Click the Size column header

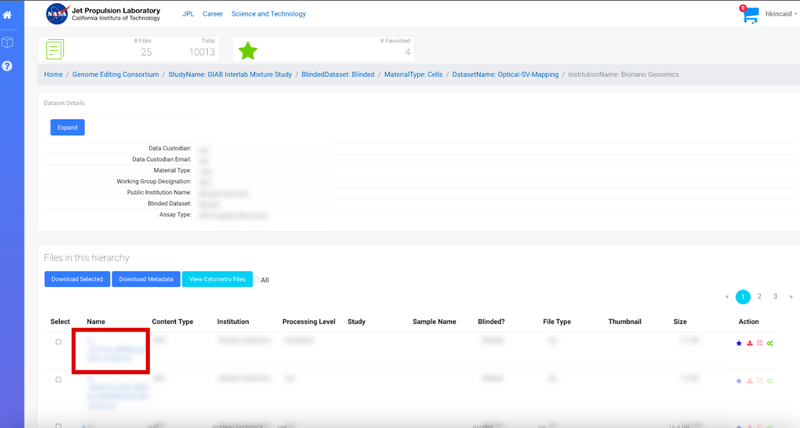(680, 322)
